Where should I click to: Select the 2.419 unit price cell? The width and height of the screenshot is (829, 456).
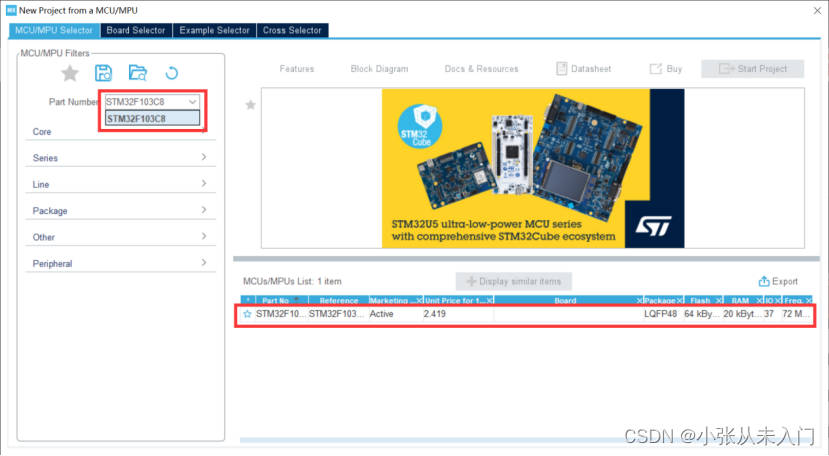[x=458, y=314]
